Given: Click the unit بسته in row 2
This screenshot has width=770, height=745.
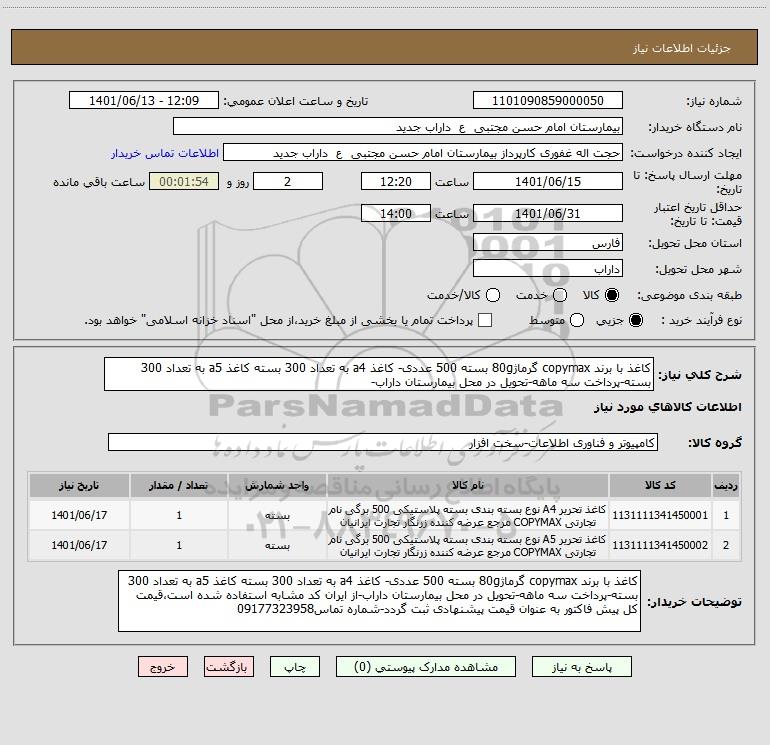Looking at the screenshot, I should click(x=277, y=545).
